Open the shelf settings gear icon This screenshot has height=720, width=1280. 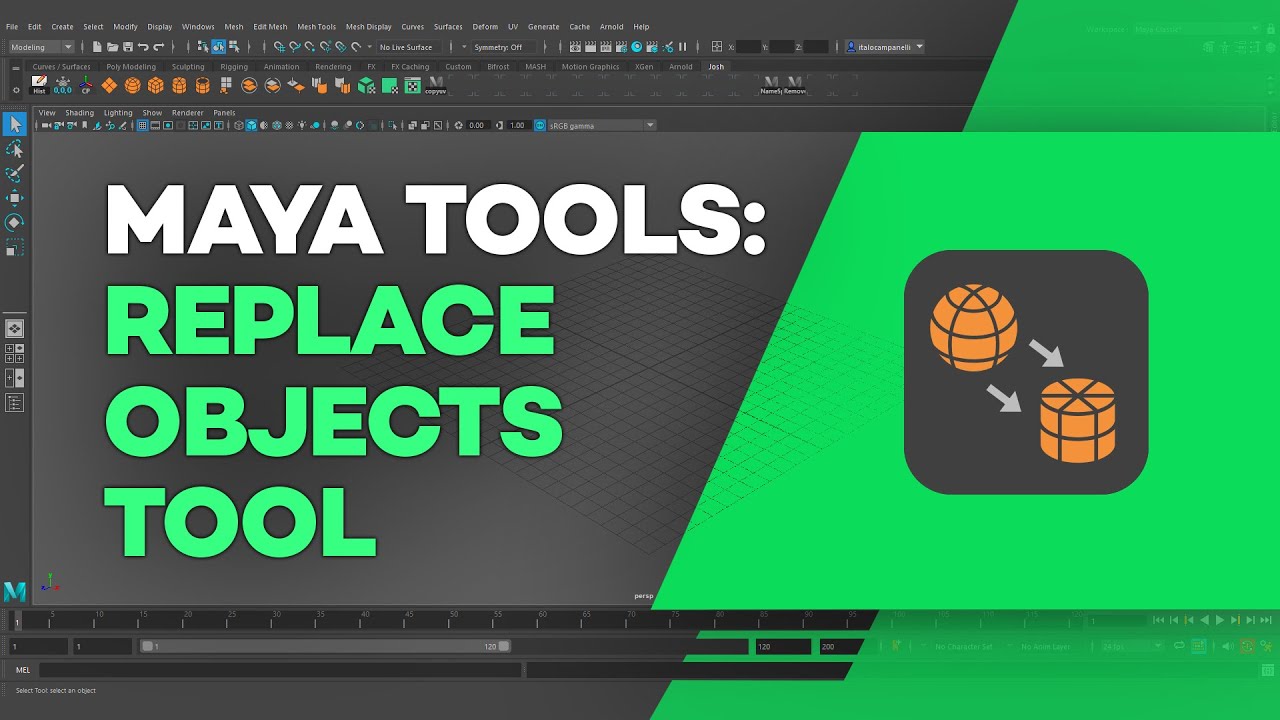click(x=15, y=90)
